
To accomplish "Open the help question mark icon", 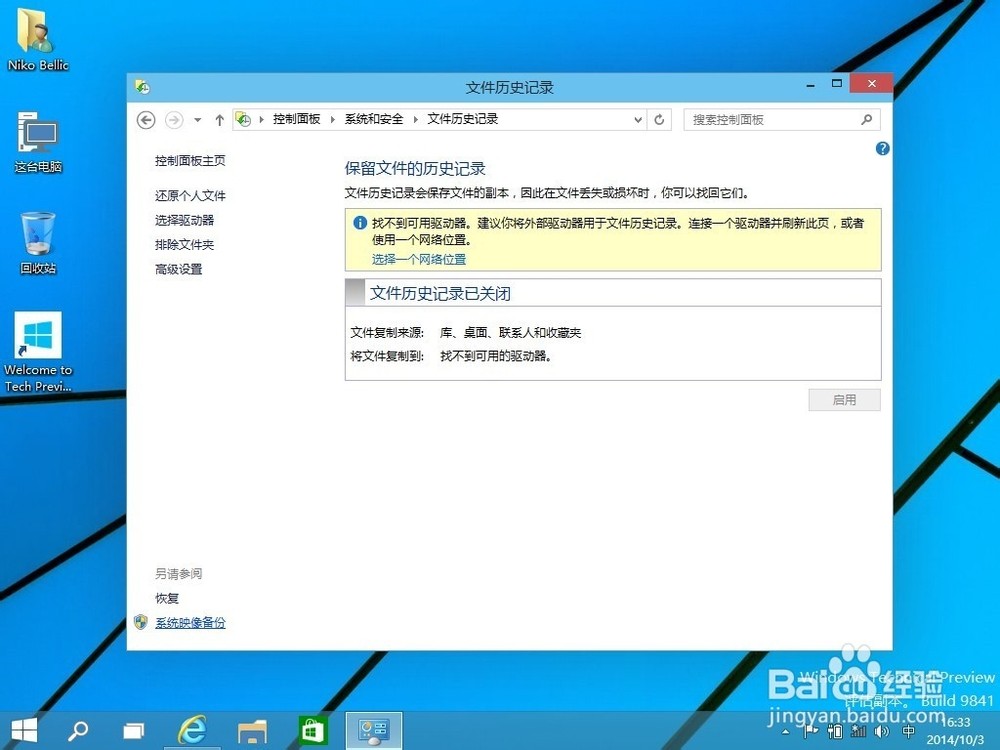I will pos(882,149).
